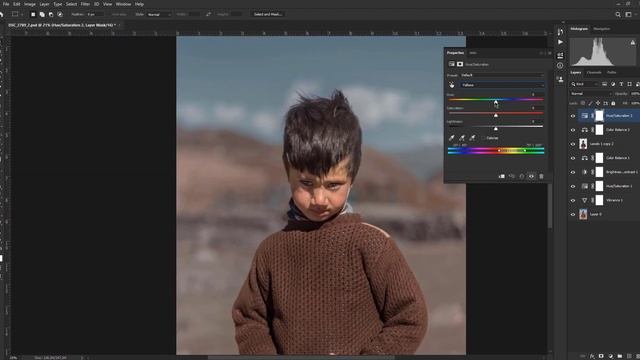Select the New Selection mode icon

[33, 14]
